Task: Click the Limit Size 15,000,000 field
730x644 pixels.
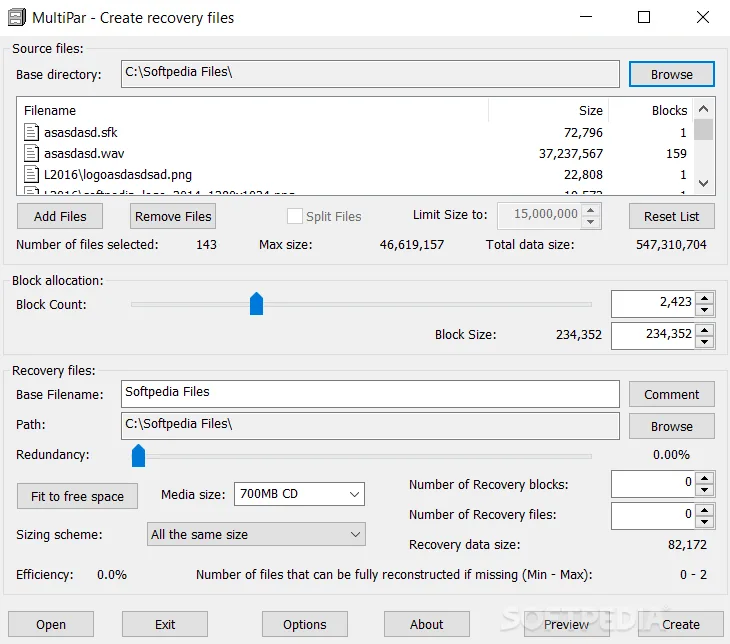Action: coord(540,216)
